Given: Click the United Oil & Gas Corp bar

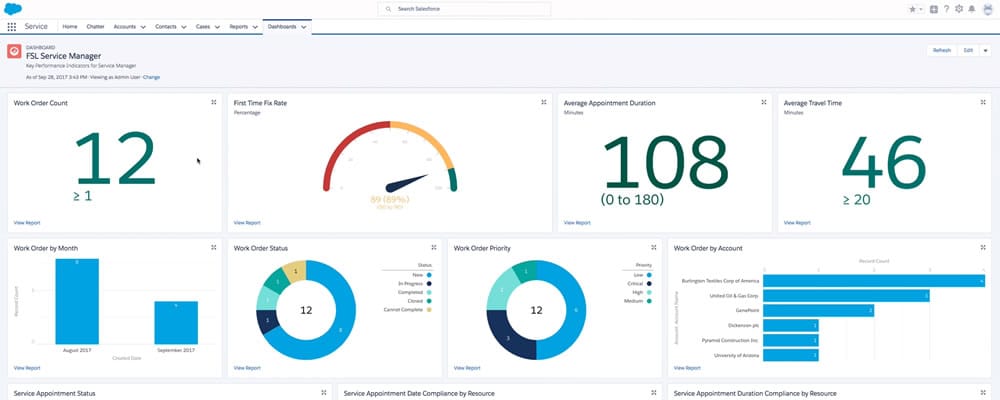Looking at the screenshot, I should [x=846, y=296].
